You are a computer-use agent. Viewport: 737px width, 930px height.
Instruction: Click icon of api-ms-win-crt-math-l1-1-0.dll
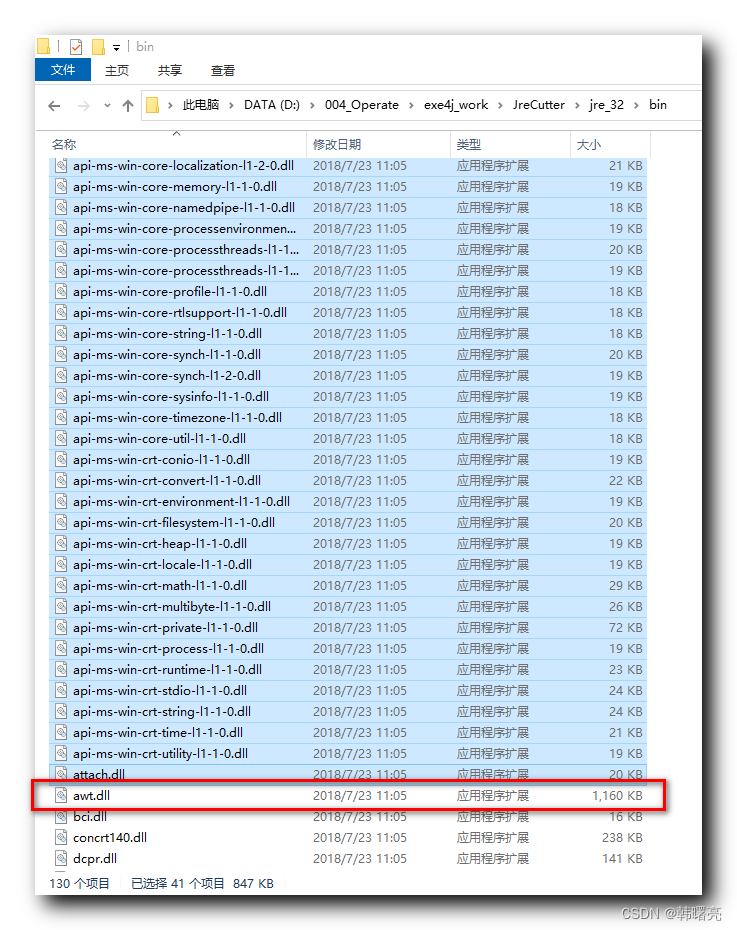[61, 586]
